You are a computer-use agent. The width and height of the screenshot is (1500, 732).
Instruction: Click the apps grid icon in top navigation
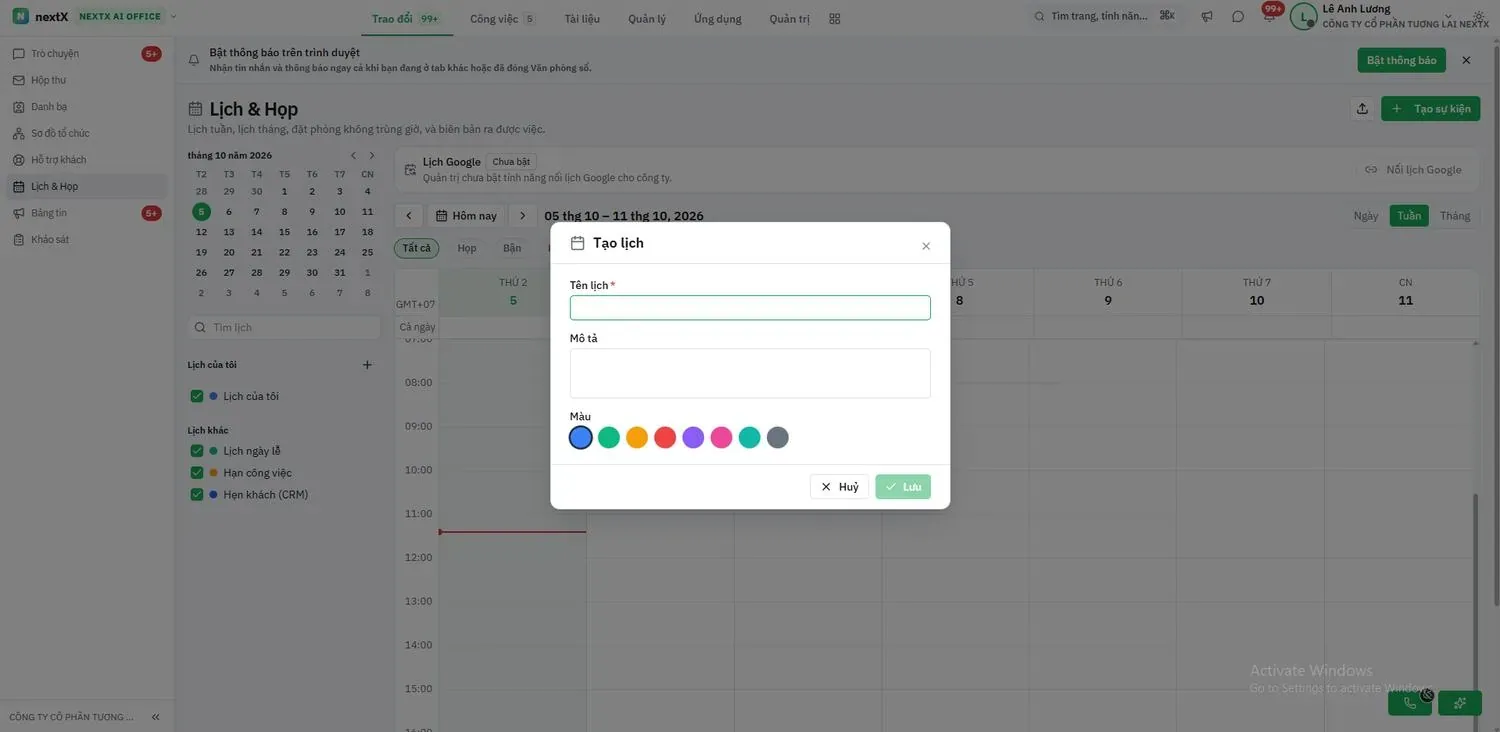[x=835, y=18]
